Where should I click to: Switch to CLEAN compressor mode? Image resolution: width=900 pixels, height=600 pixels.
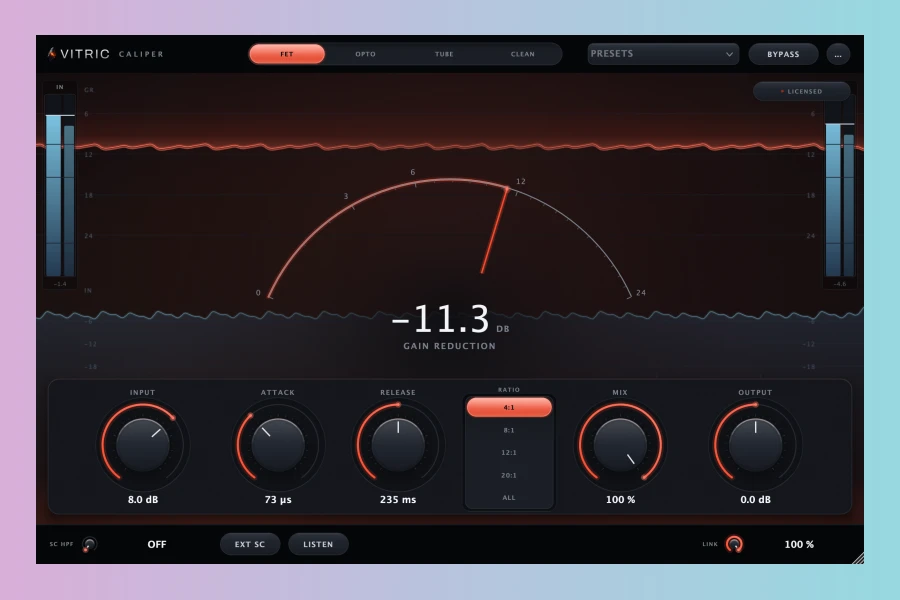(522, 54)
